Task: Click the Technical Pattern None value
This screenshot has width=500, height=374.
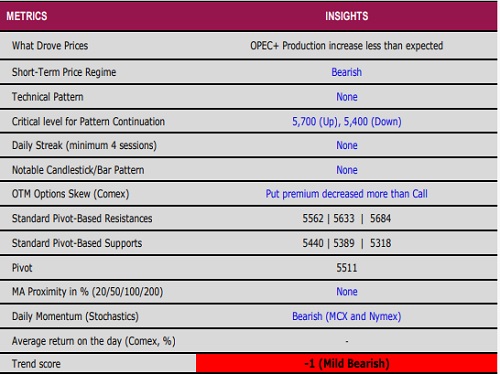Action: (x=347, y=97)
